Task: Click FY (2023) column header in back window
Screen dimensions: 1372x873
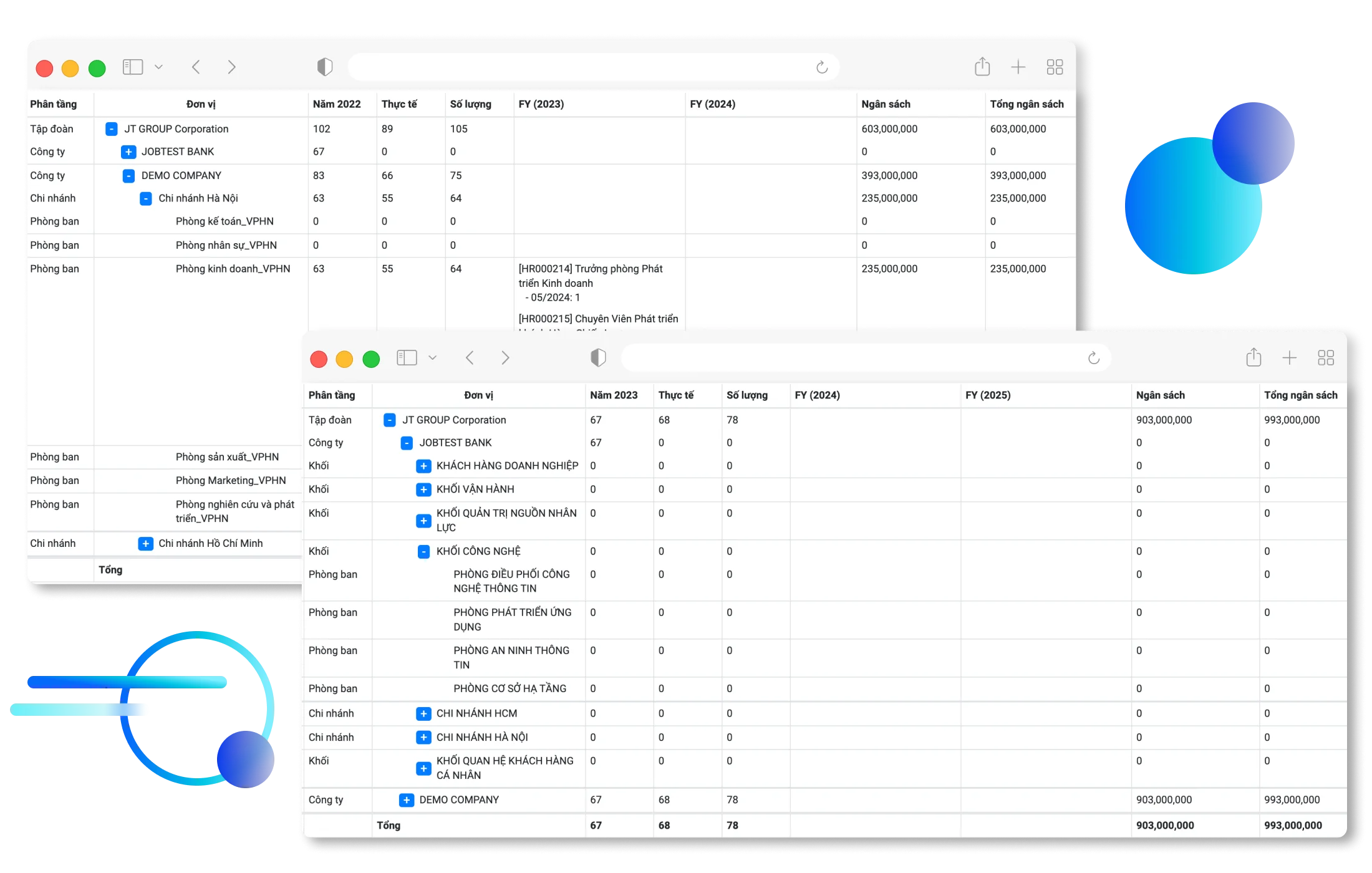Action: (x=541, y=104)
